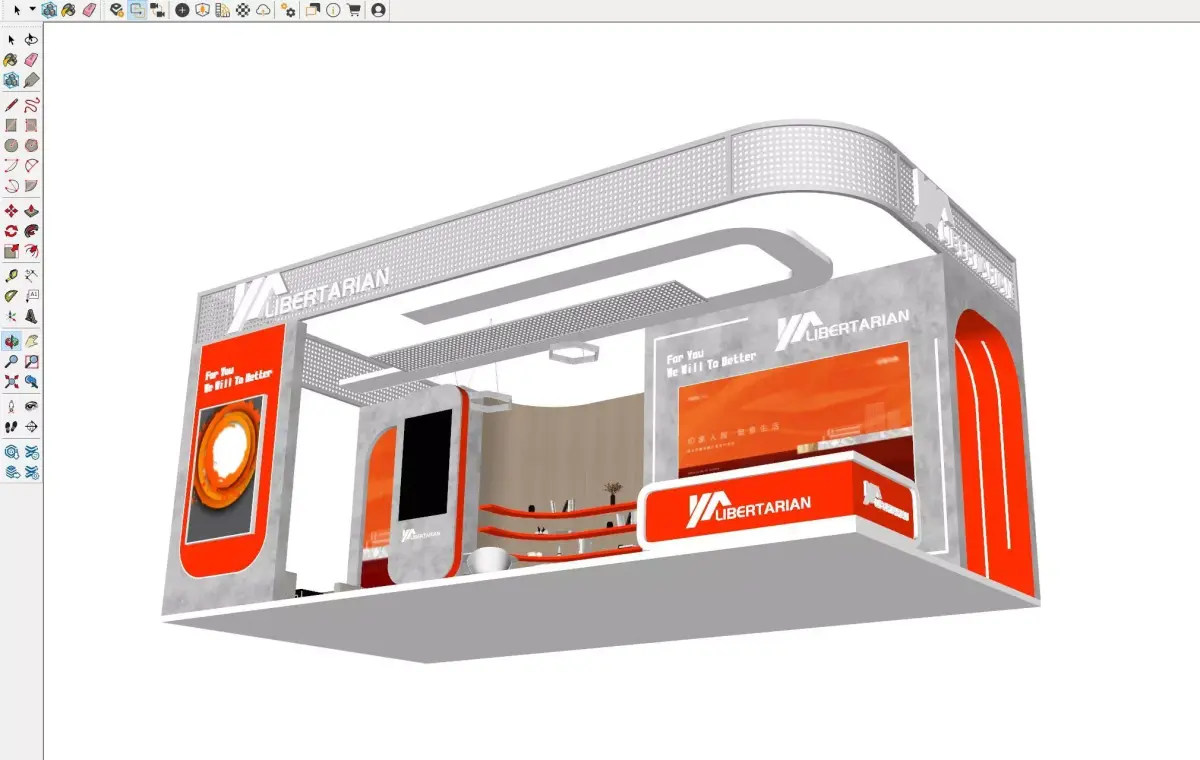
Task: Select the Protractor tool
Action: pos(11,296)
